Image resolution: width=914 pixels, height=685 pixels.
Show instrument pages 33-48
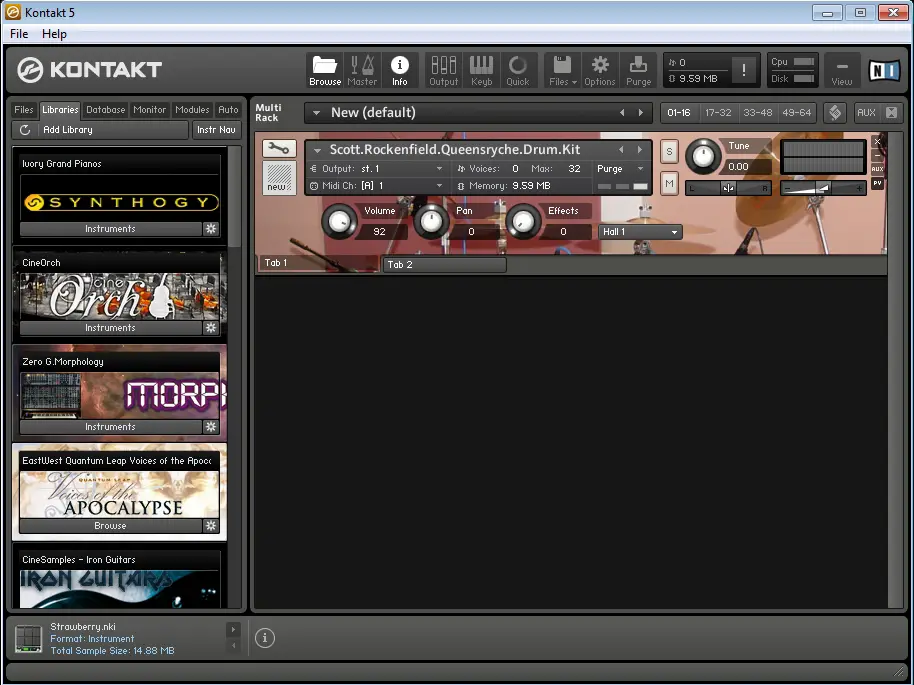(x=757, y=113)
